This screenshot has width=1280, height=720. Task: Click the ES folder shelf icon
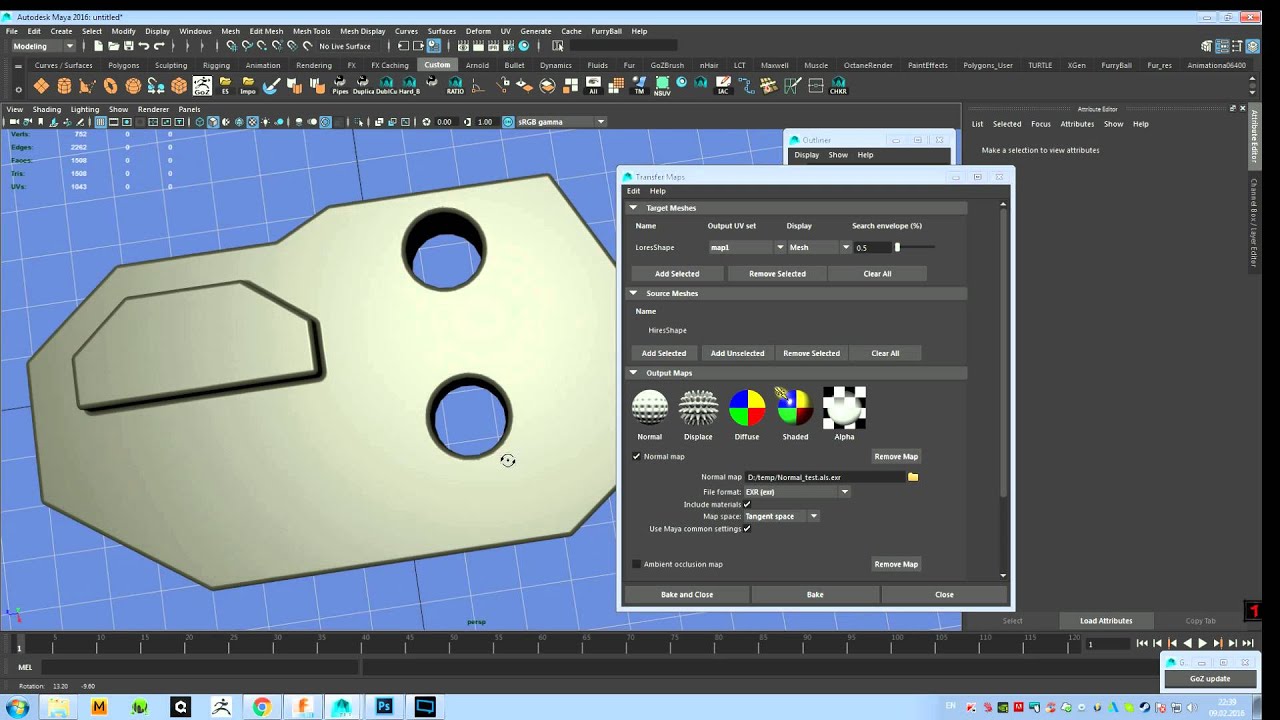point(225,86)
